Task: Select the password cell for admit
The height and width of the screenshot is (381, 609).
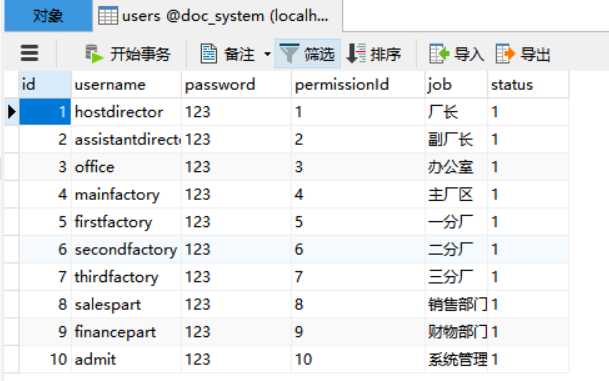Action: coord(236,359)
